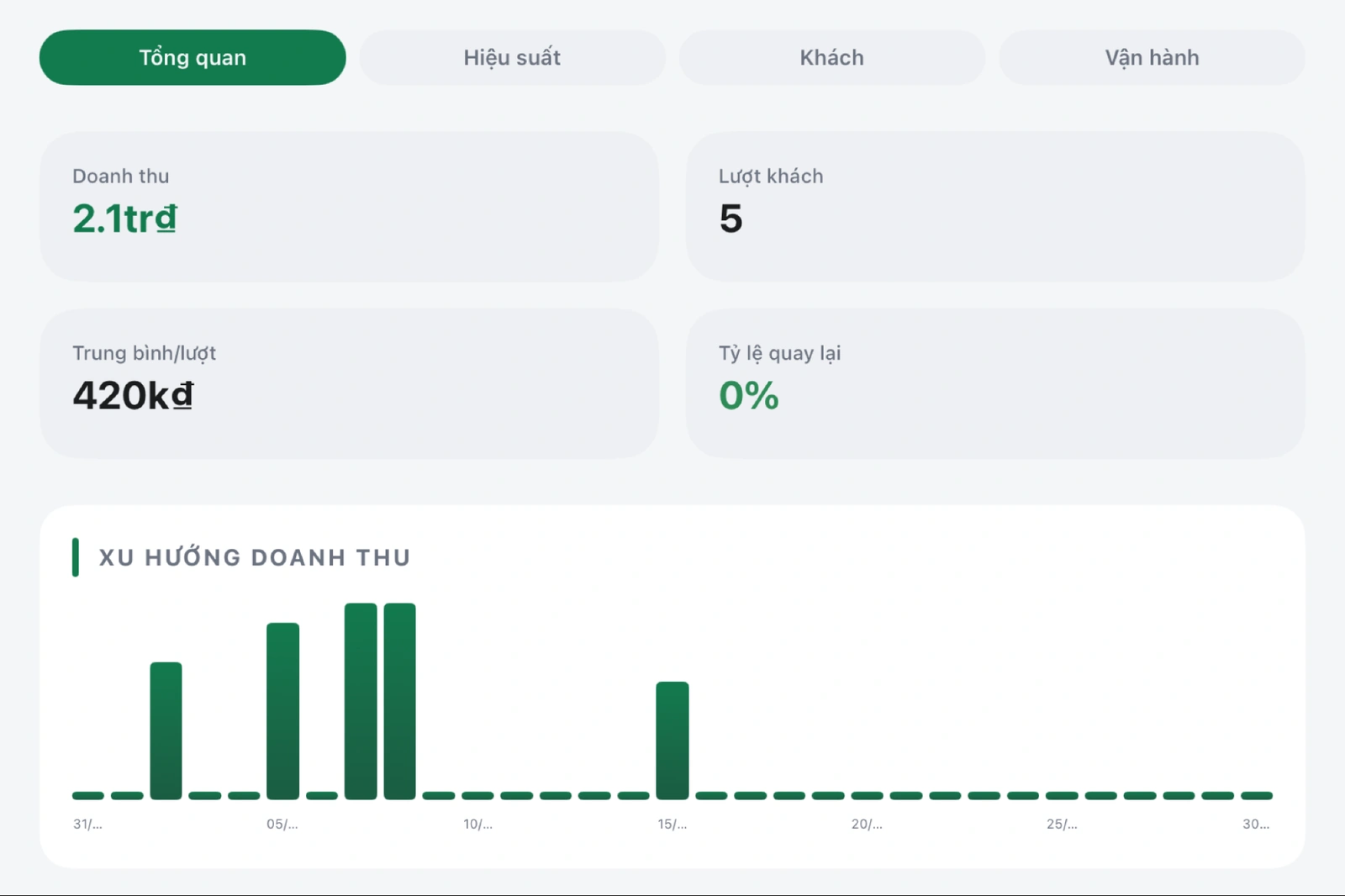Screen dimensions: 1345x896
Task: Click the 10/... date label on axis
Action: [477, 824]
